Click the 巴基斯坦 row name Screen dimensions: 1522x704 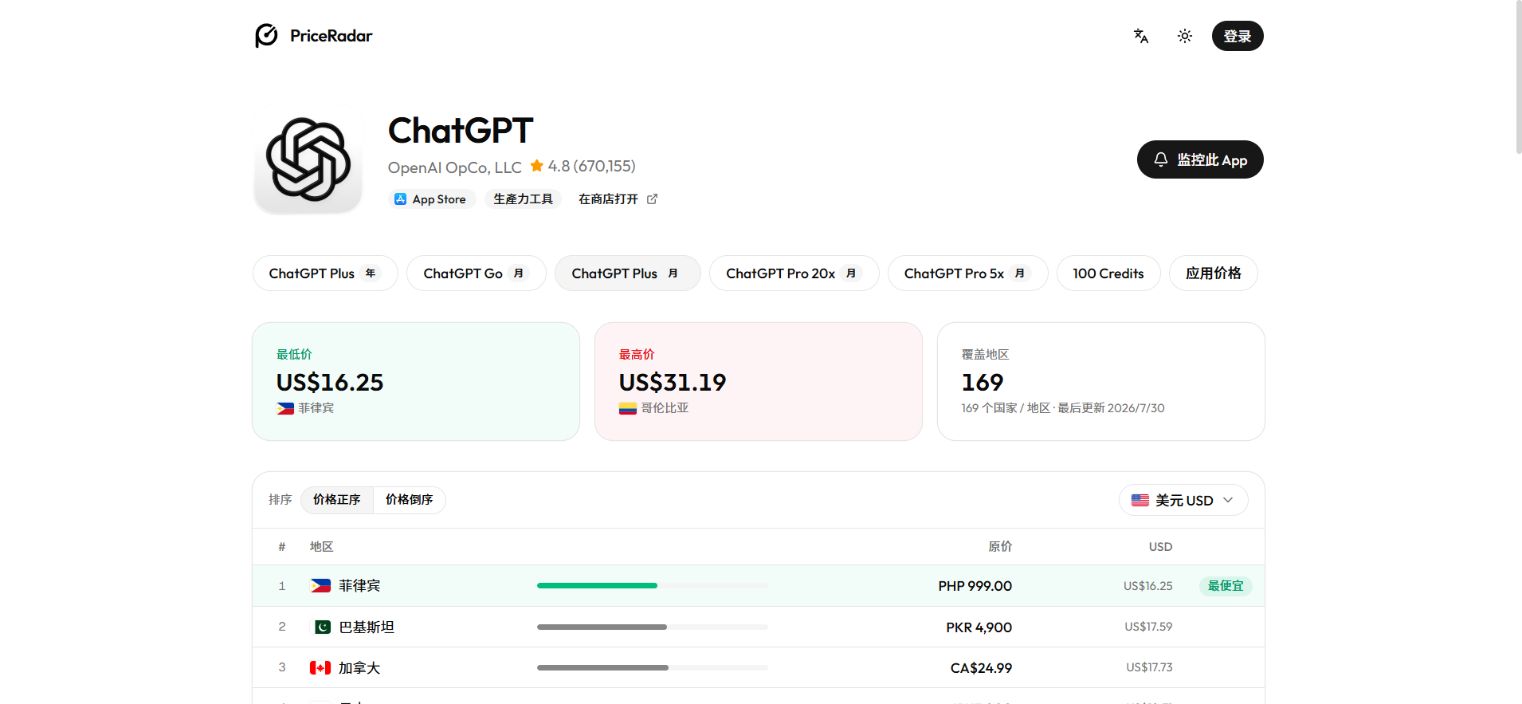366,627
